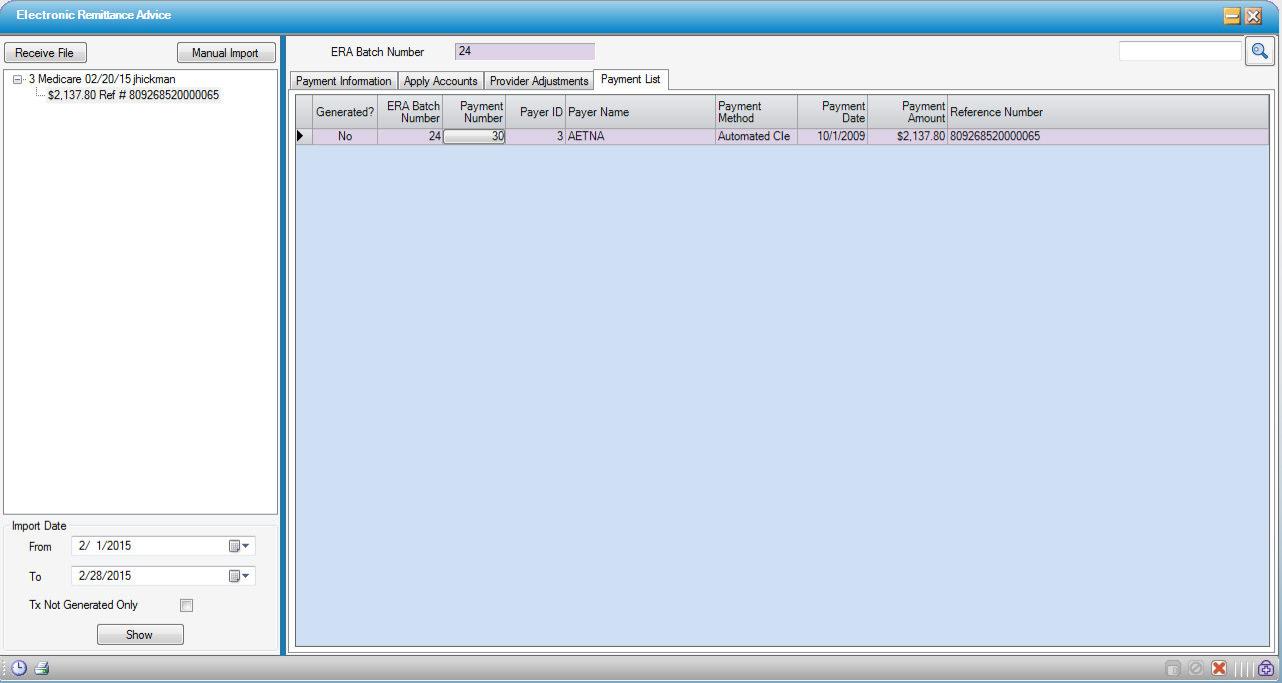Image resolution: width=1282 pixels, height=683 pixels.
Task: Switch to the Payment Information tab
Action: [343, 81]
